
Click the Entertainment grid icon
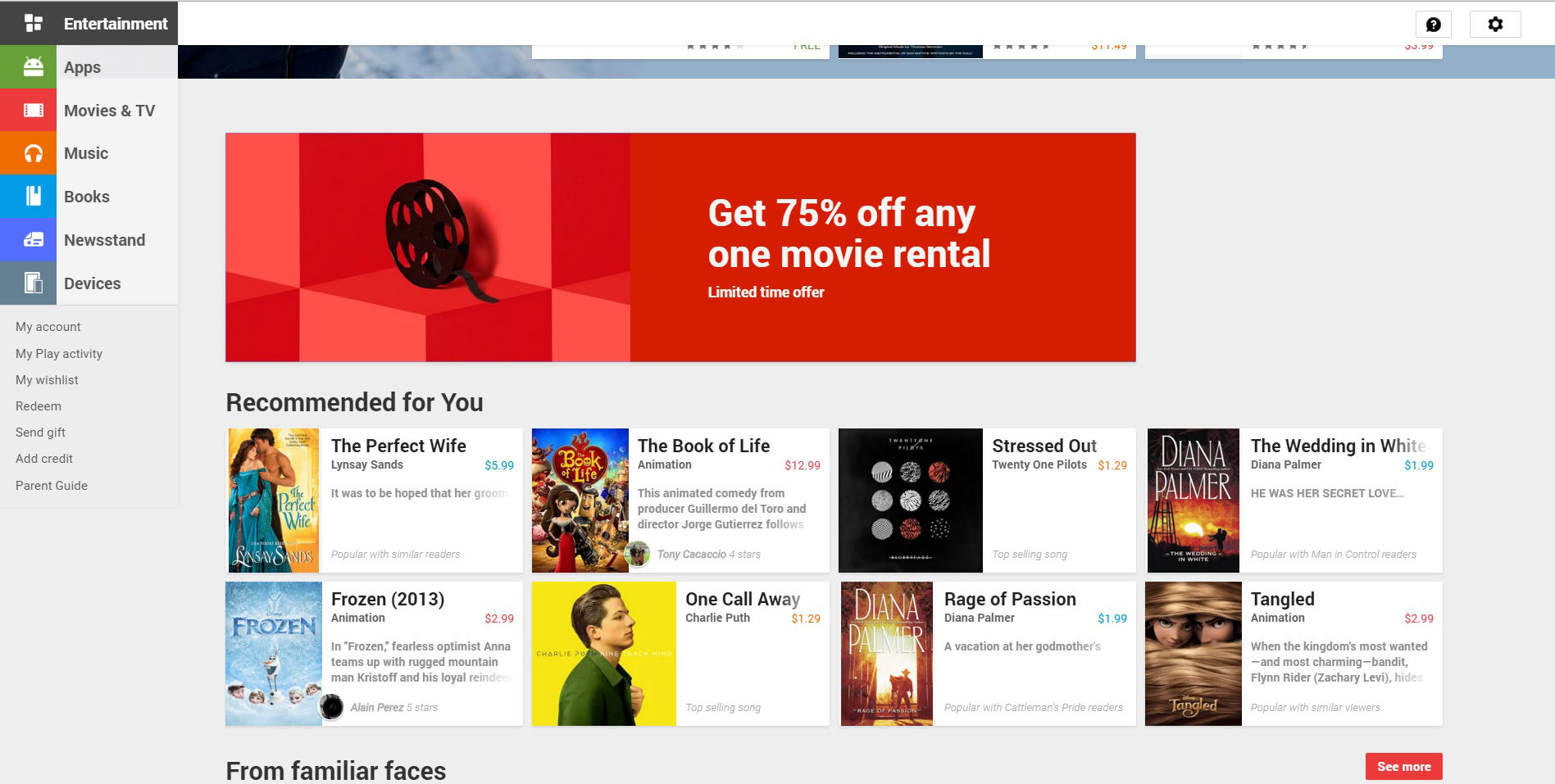(x=33, y=23)
